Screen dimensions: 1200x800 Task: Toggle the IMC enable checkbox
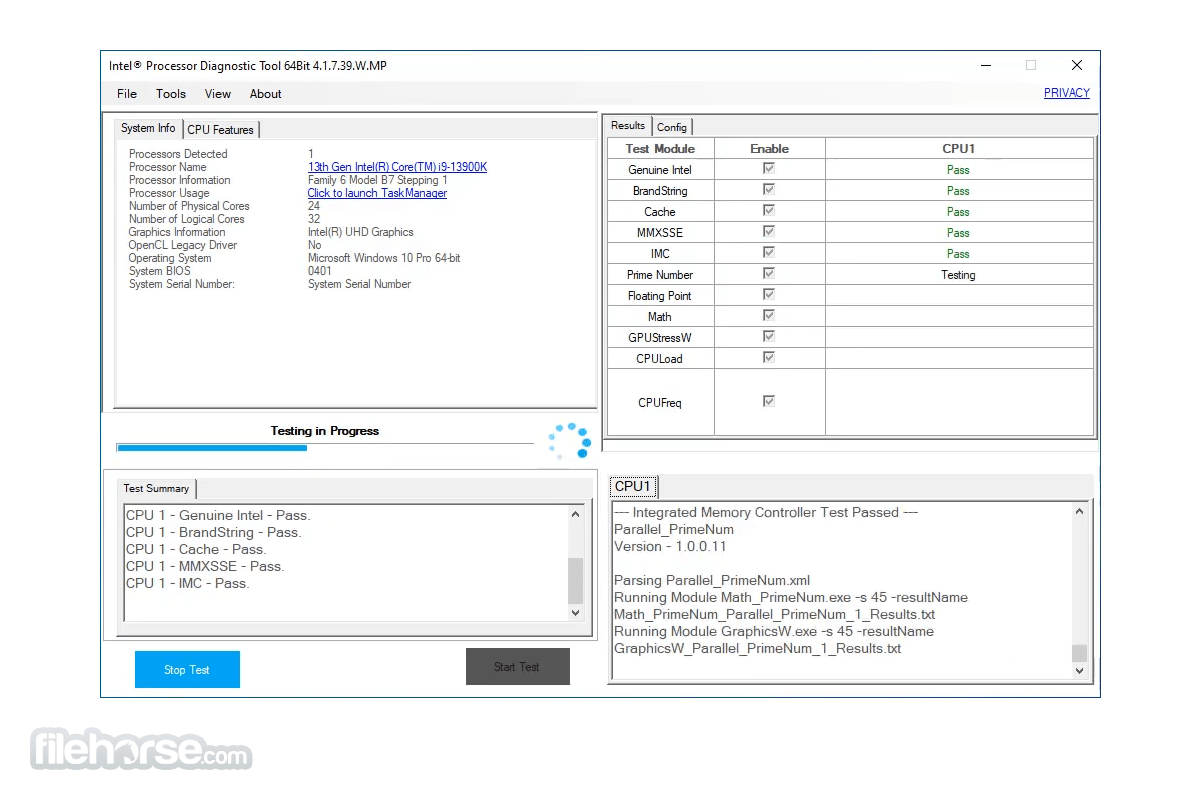(769, 253)
